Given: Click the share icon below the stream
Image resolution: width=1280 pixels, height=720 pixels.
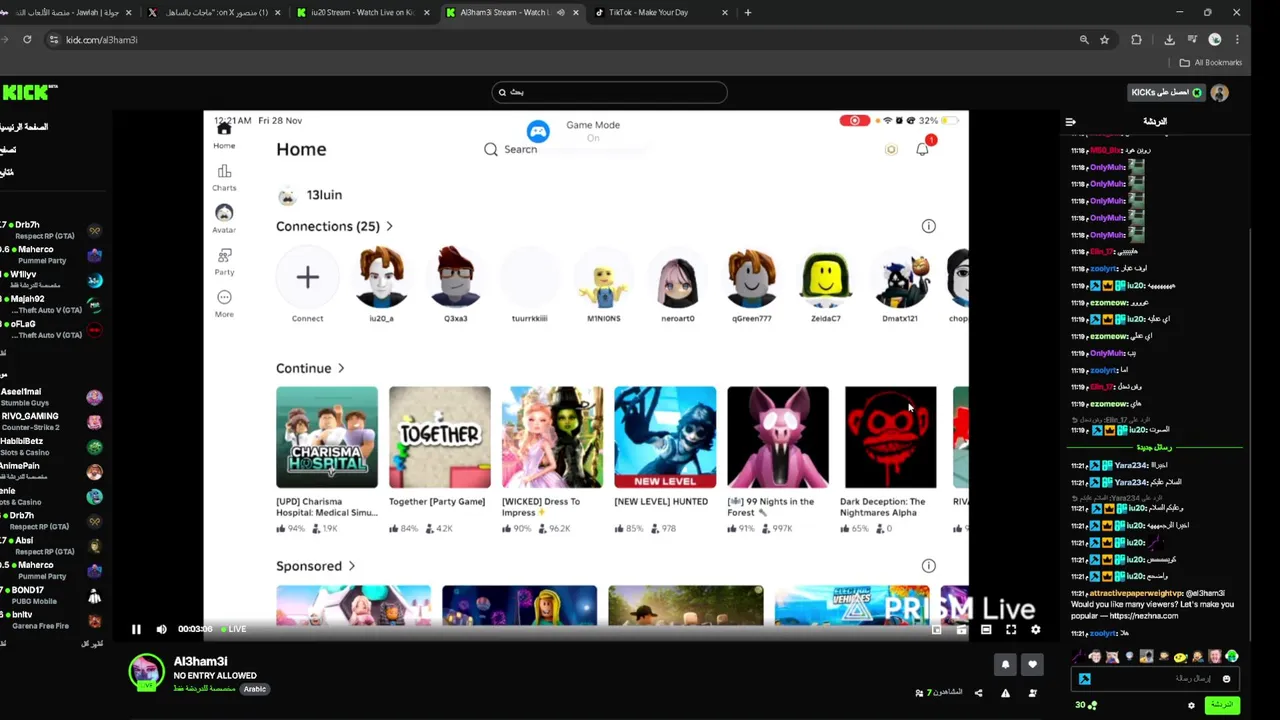Looking at the screenshot, I should (978, 693).
